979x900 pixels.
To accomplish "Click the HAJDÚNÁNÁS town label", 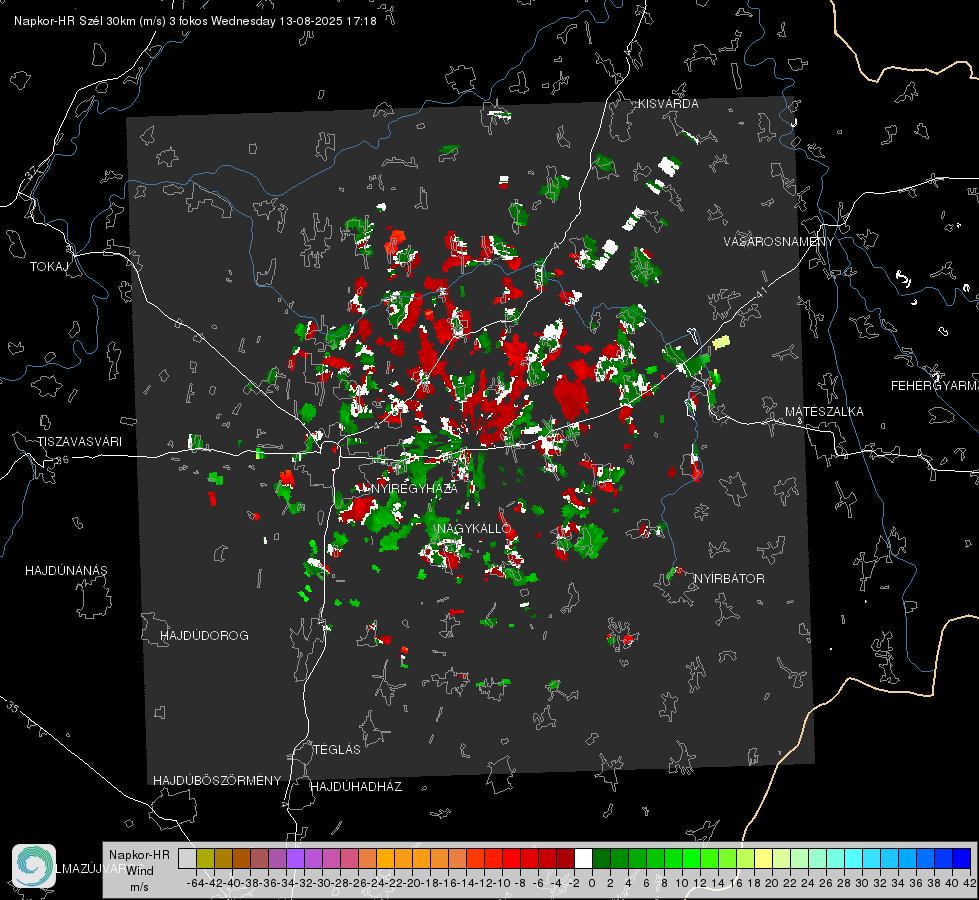I will [66, 570].
